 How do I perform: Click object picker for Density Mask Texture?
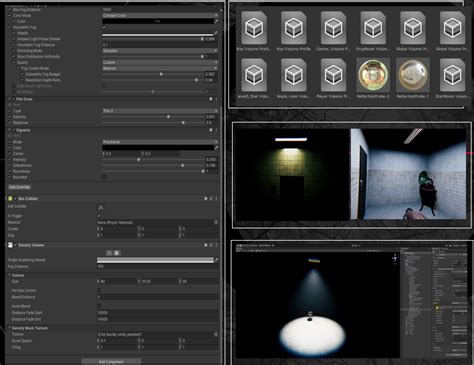pos(216,334)
